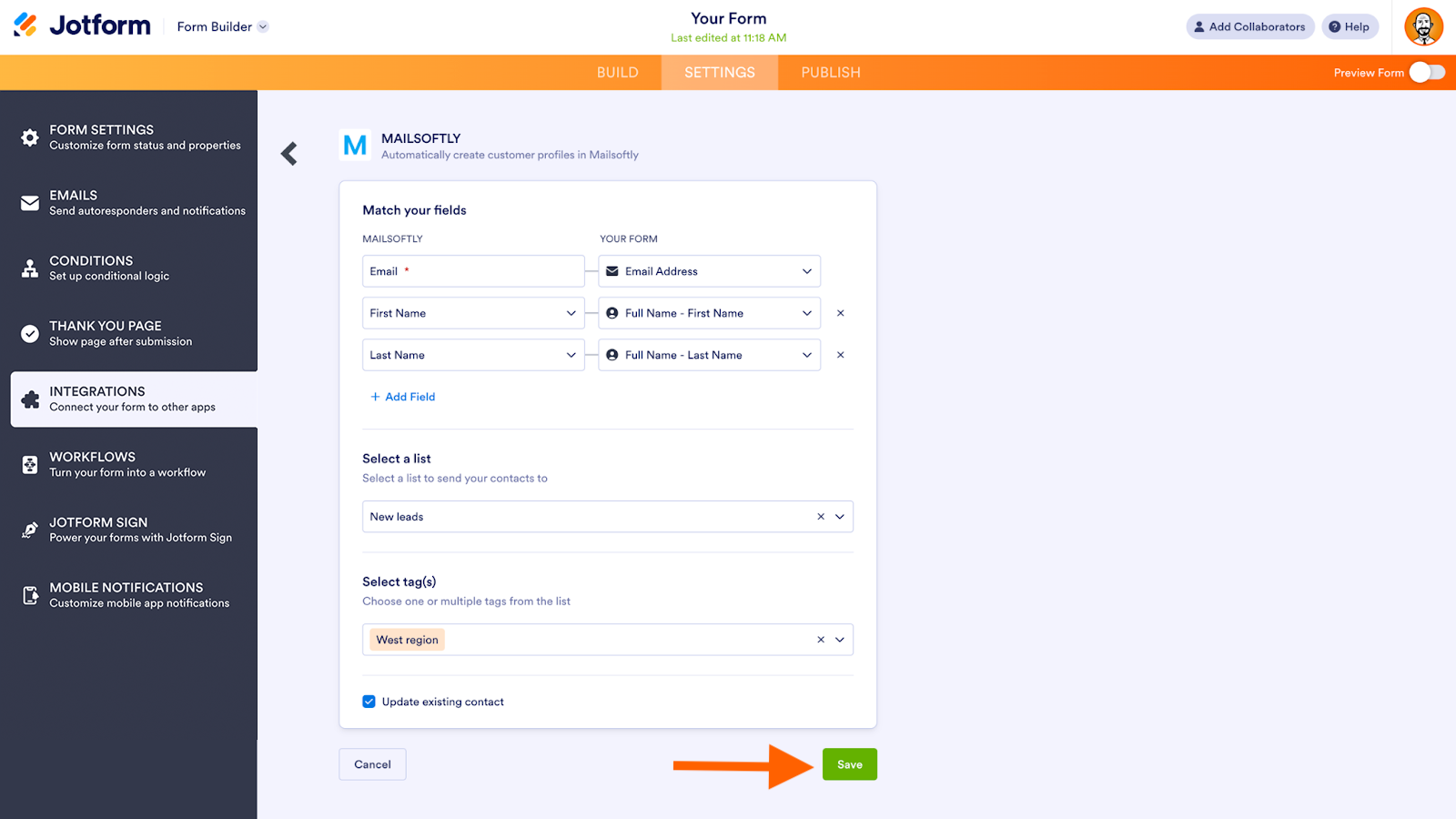
Task: Toggle the Preview Form switch
Action: click(x=1426, y=73)
